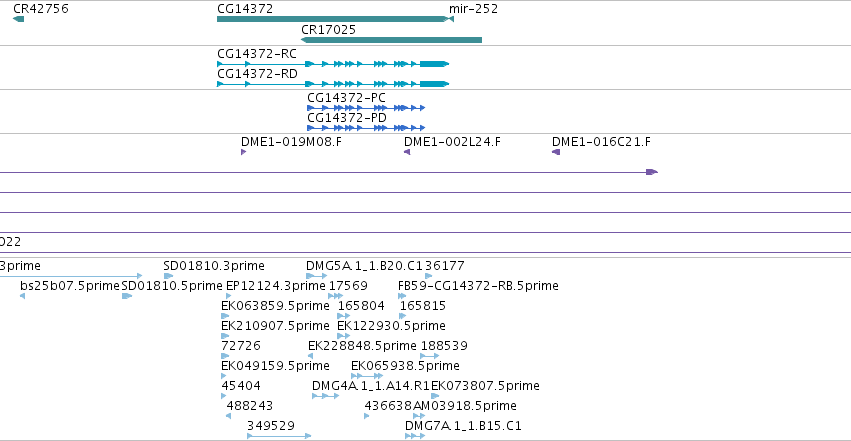Select the CR17025 gene span bar
851x441 pixels.
click(x=391, y=40)
